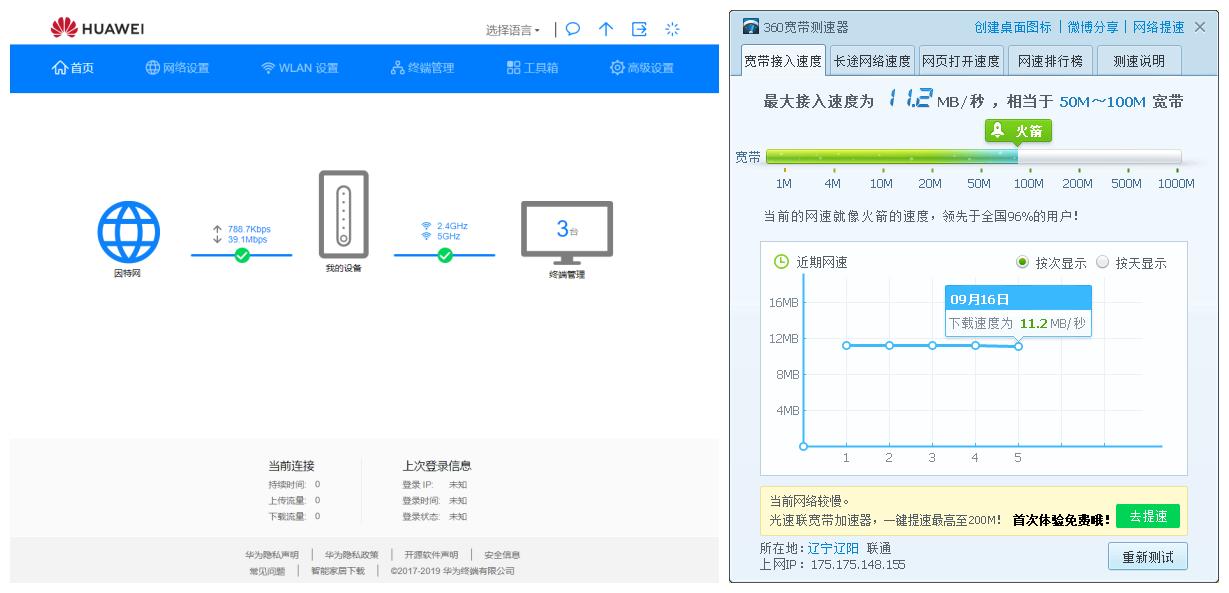1229x593 pixels.
Task: Select the 按次显示 radio button
Action: click(1022, 262)
